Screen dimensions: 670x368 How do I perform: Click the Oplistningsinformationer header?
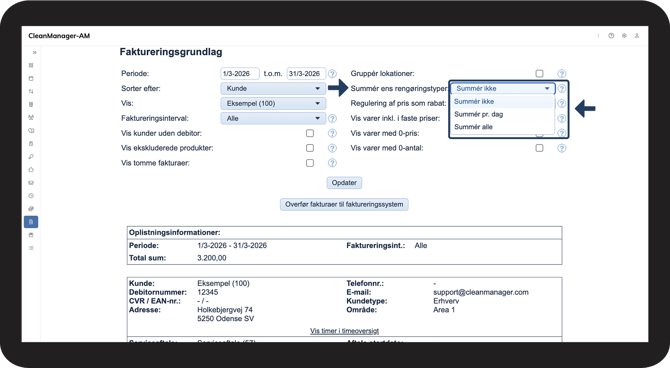click(x=175, y=233)
